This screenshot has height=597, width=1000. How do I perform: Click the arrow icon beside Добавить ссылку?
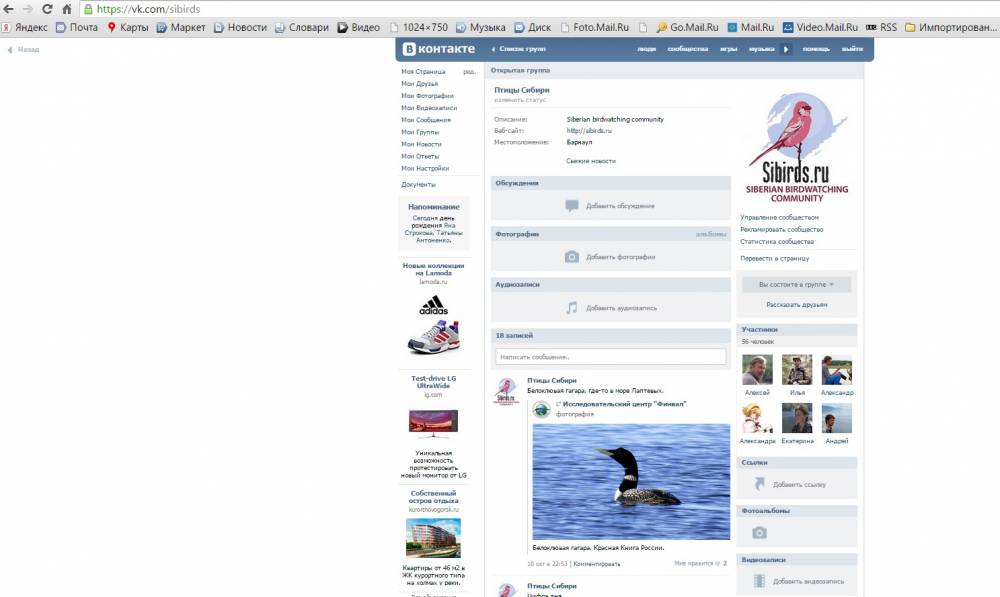click(x=759, y=484)
